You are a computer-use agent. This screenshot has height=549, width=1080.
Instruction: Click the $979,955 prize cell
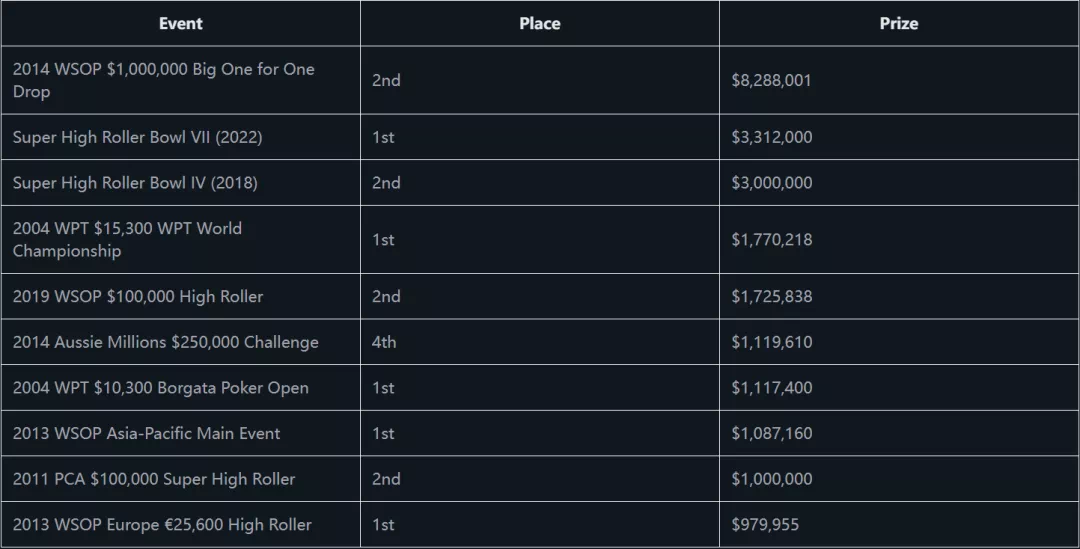pos(765,525)
